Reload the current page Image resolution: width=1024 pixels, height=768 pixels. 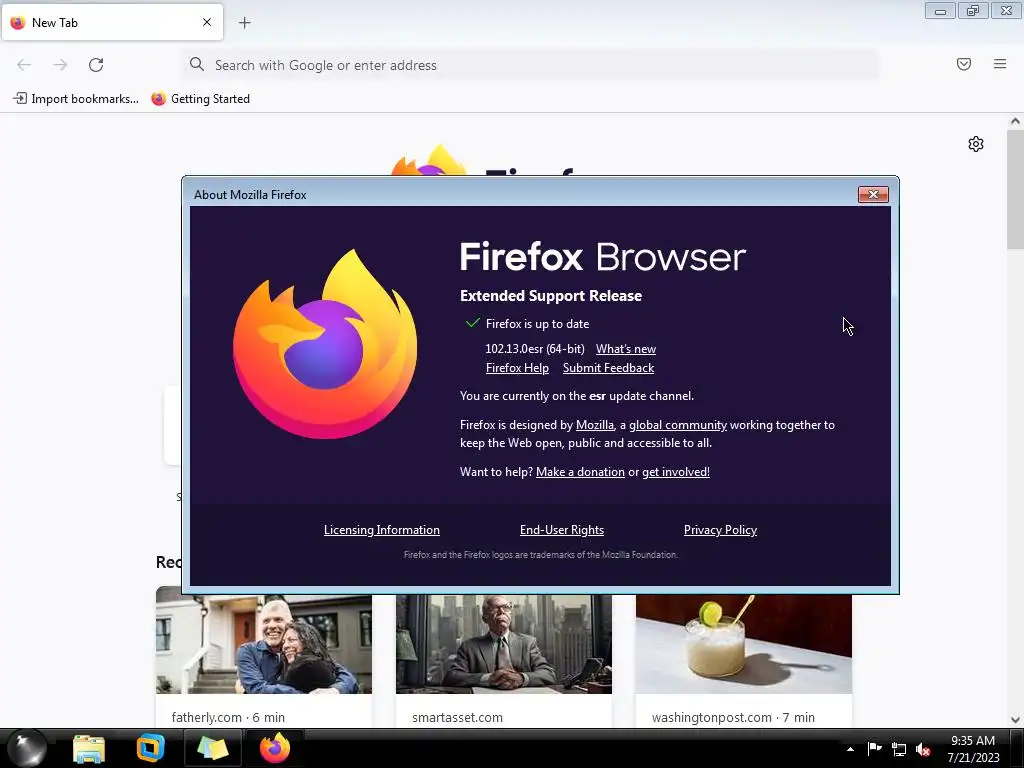coord(96,65)
